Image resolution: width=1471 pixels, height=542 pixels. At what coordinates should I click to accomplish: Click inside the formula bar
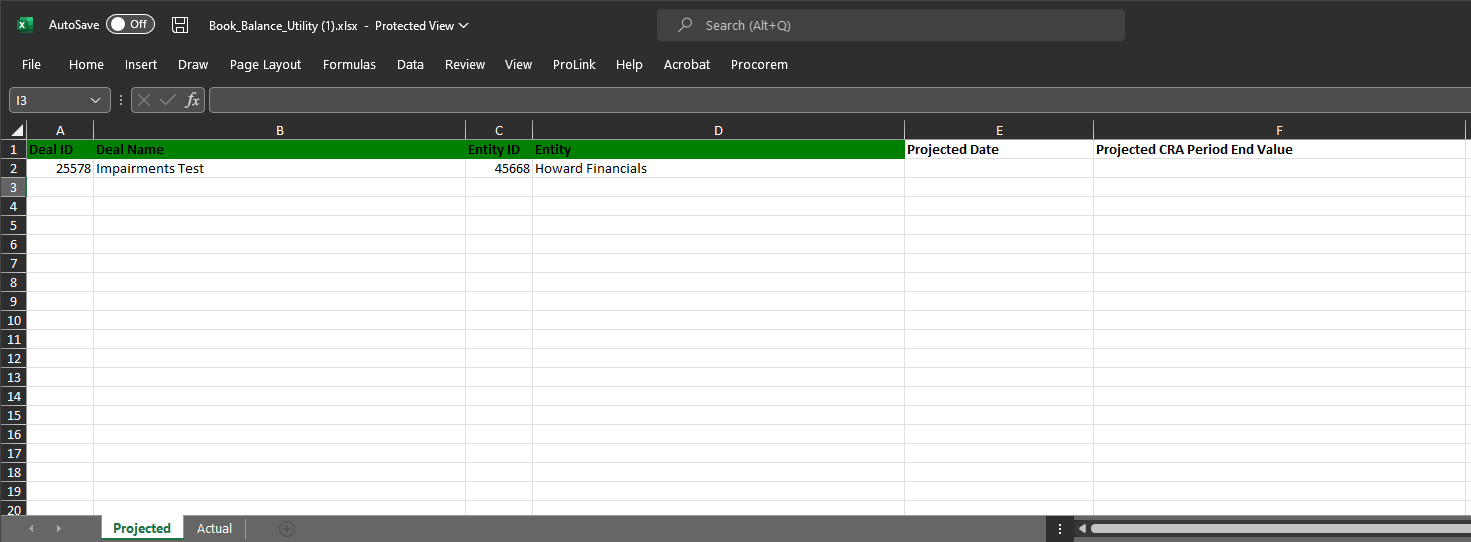[840, 100]
